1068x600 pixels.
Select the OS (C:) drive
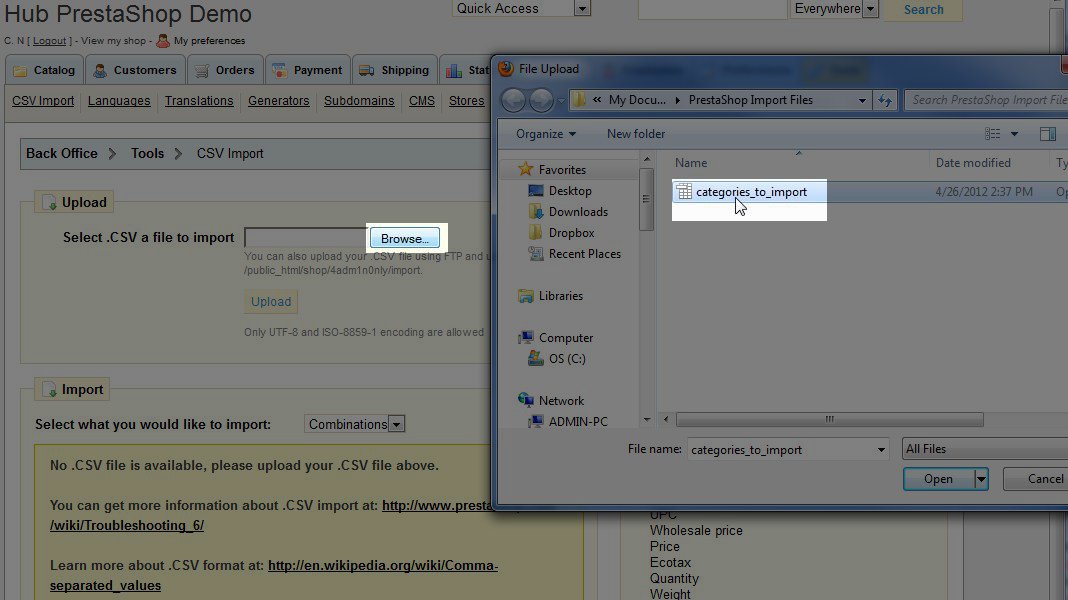click(x=567, y=359)
